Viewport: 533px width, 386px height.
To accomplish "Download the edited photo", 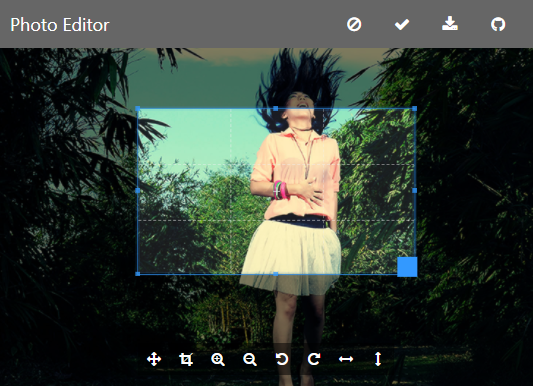I will pos(450,24).
